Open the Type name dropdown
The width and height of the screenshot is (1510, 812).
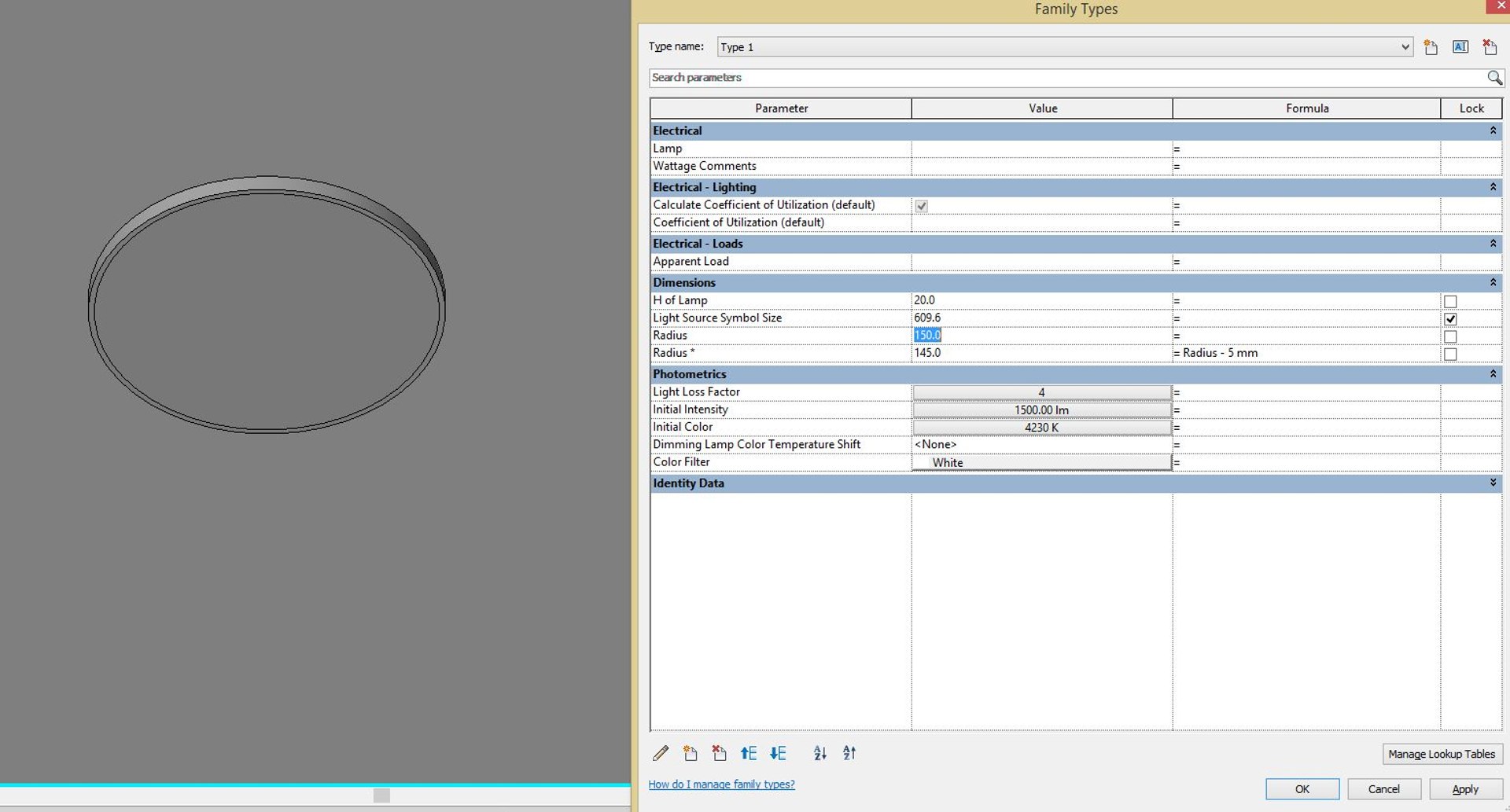[1405, 47]
